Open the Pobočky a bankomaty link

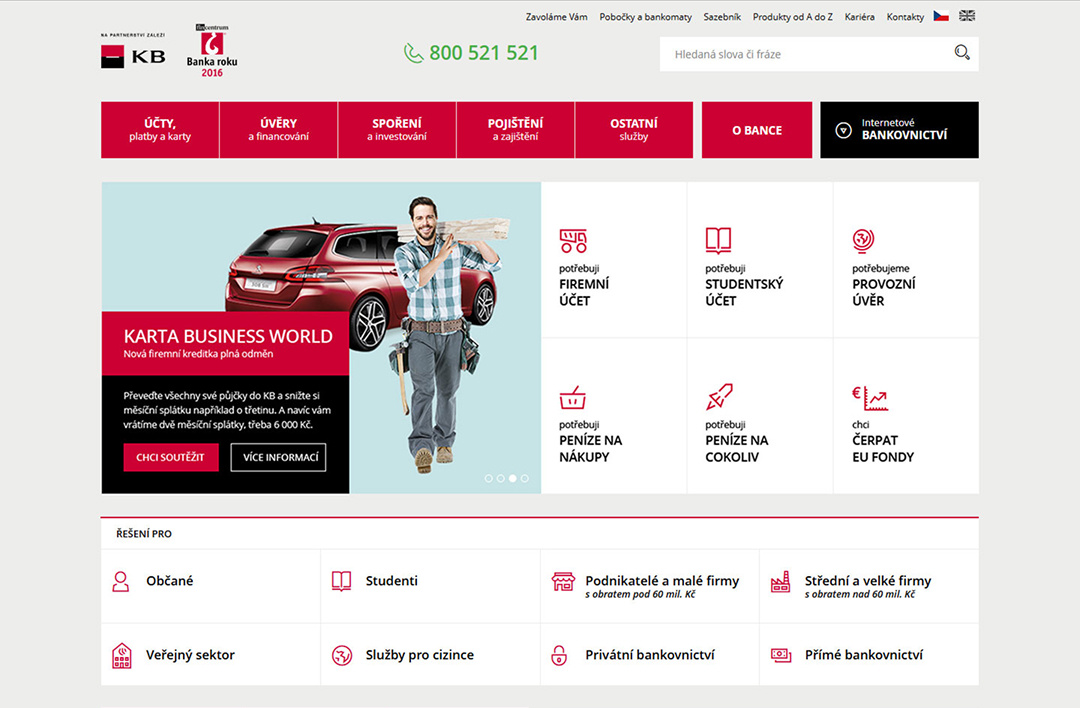click(645, 17)
